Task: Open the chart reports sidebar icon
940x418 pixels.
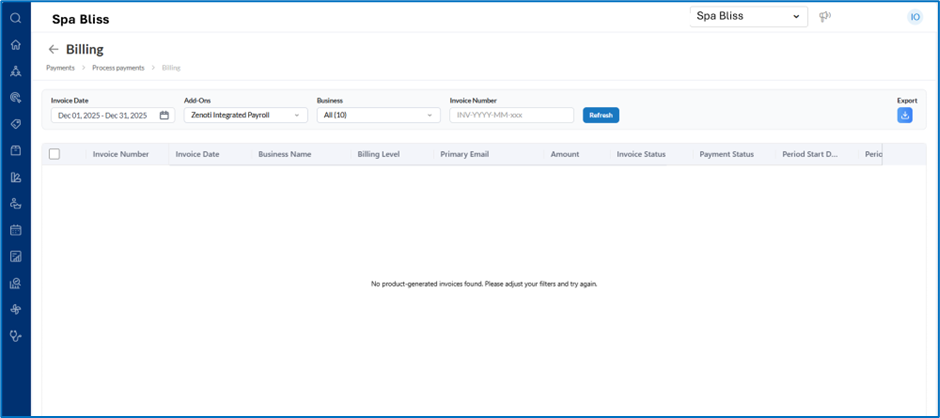Action: coord(16,257)
